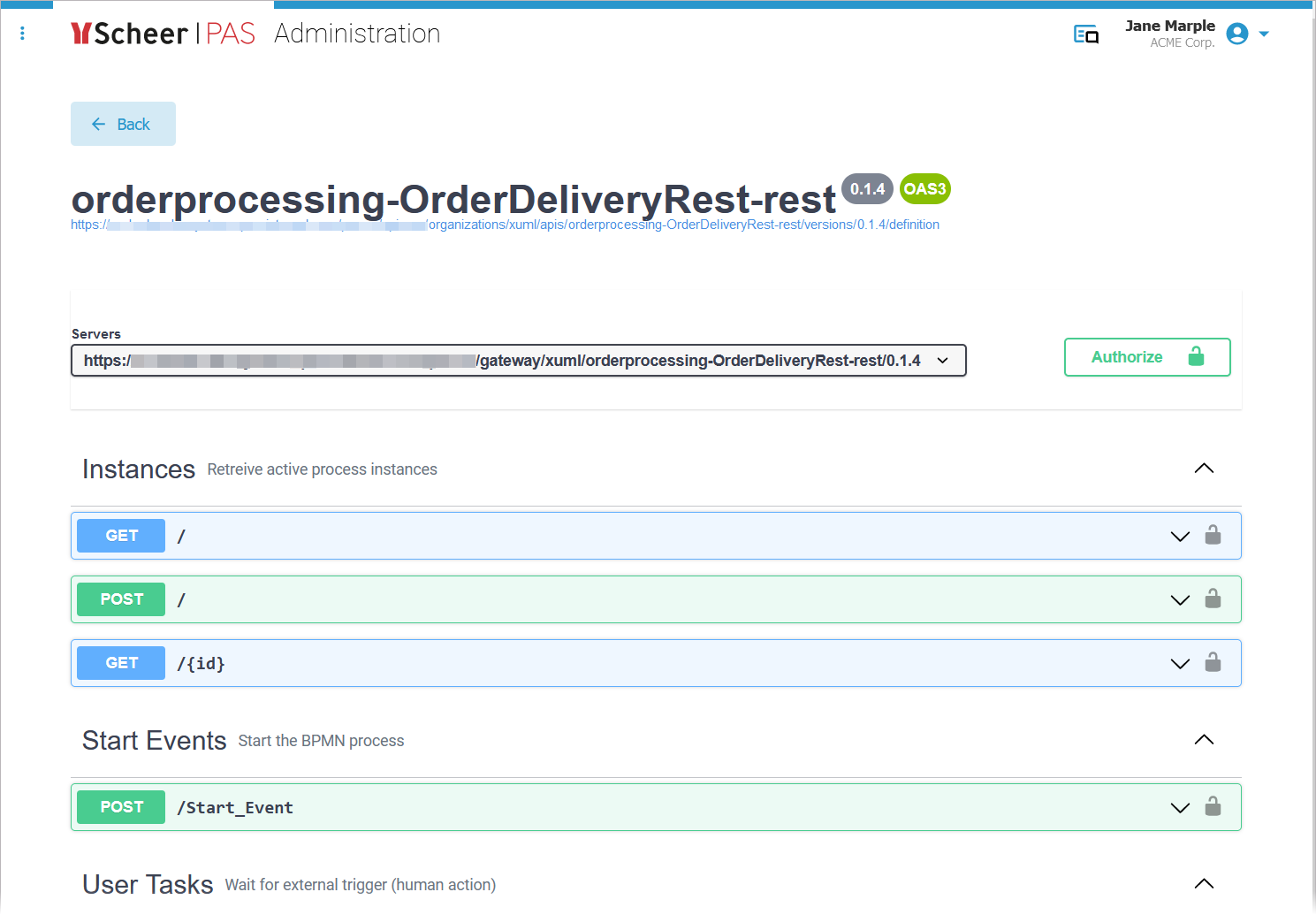Expand the GET / operation details
Image resolution: width=1316 pixels, height=915 pixels.
tap(1180, 536)
